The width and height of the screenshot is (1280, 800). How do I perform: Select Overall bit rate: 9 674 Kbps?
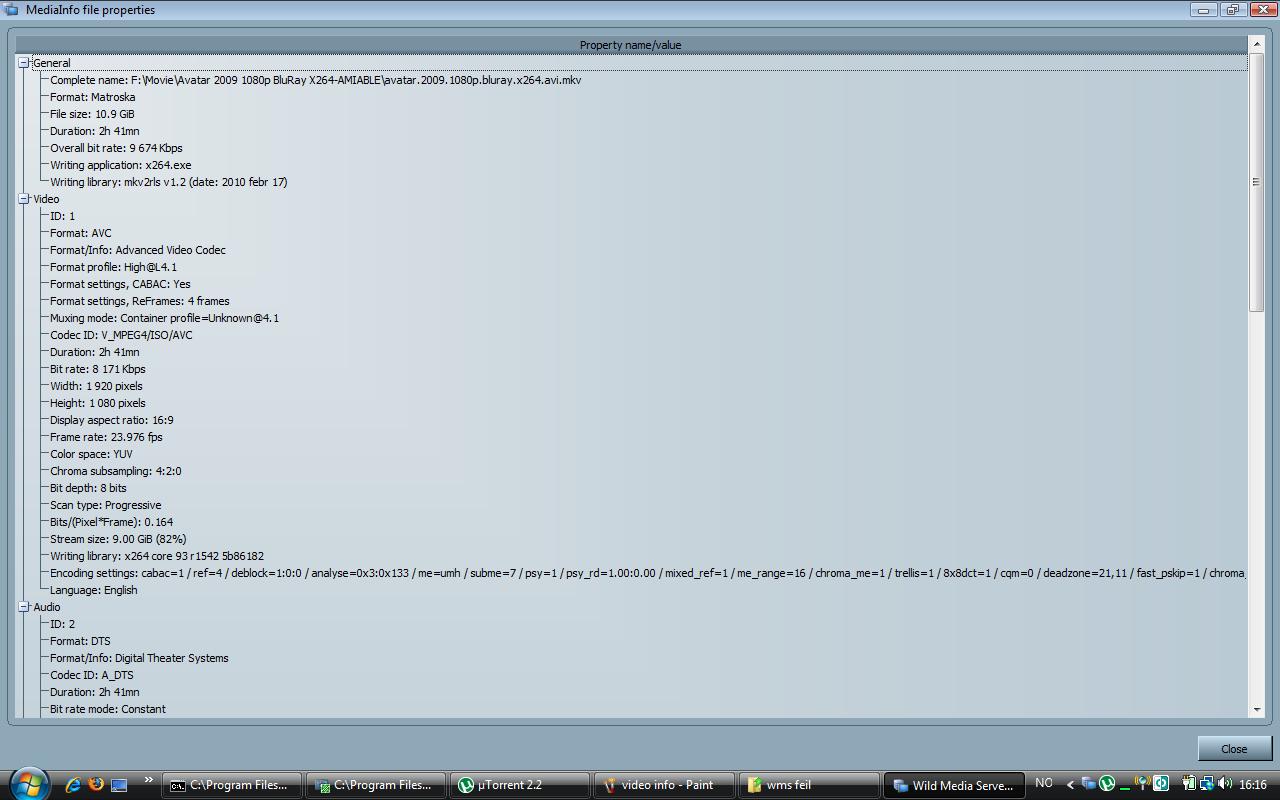click(x=116, y=148)
